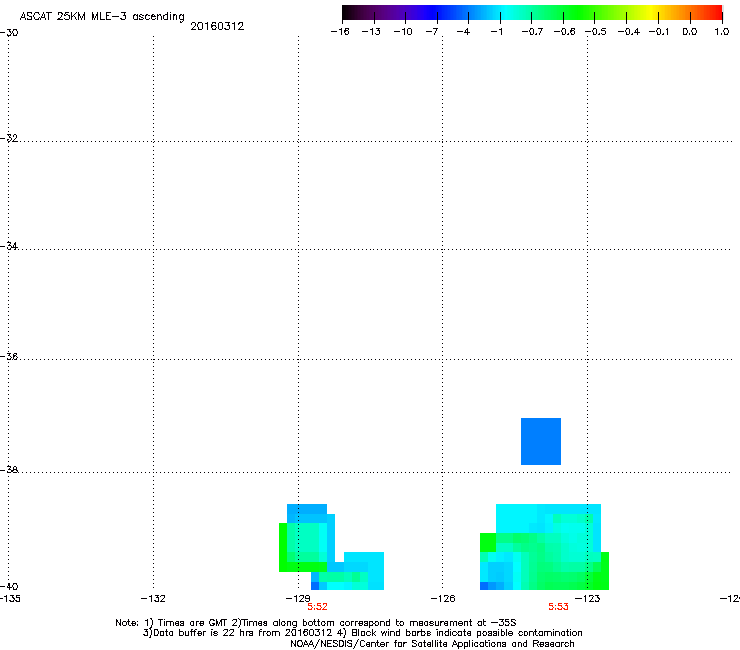The height and width of the screenshot is (650, 740).
Task: Click the -0.6 color scale label
Action: tap(564, 32)
